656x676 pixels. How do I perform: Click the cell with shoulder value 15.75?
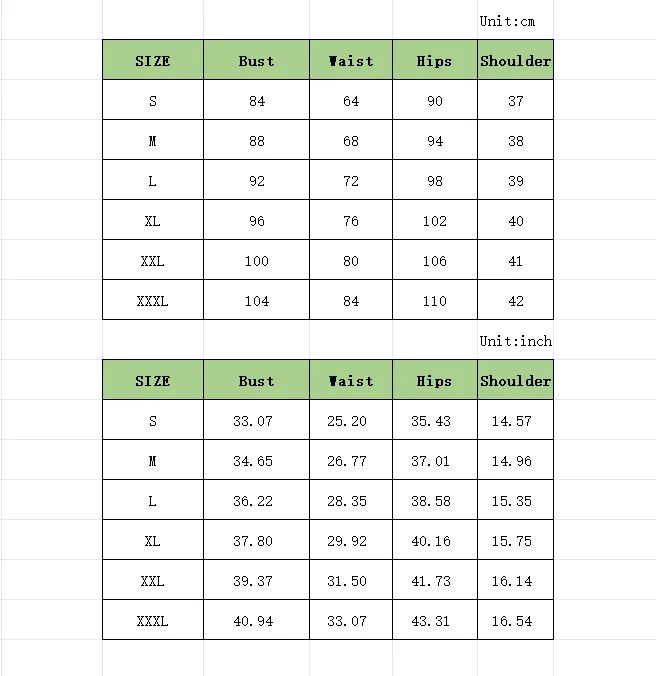point(515,540)
